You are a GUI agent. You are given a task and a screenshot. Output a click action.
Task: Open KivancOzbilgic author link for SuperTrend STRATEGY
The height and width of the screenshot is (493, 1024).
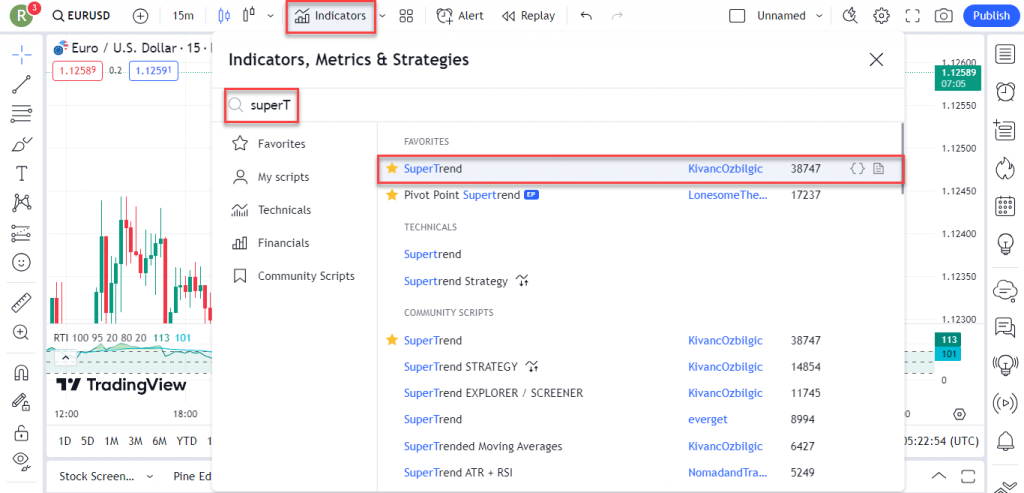725,367
